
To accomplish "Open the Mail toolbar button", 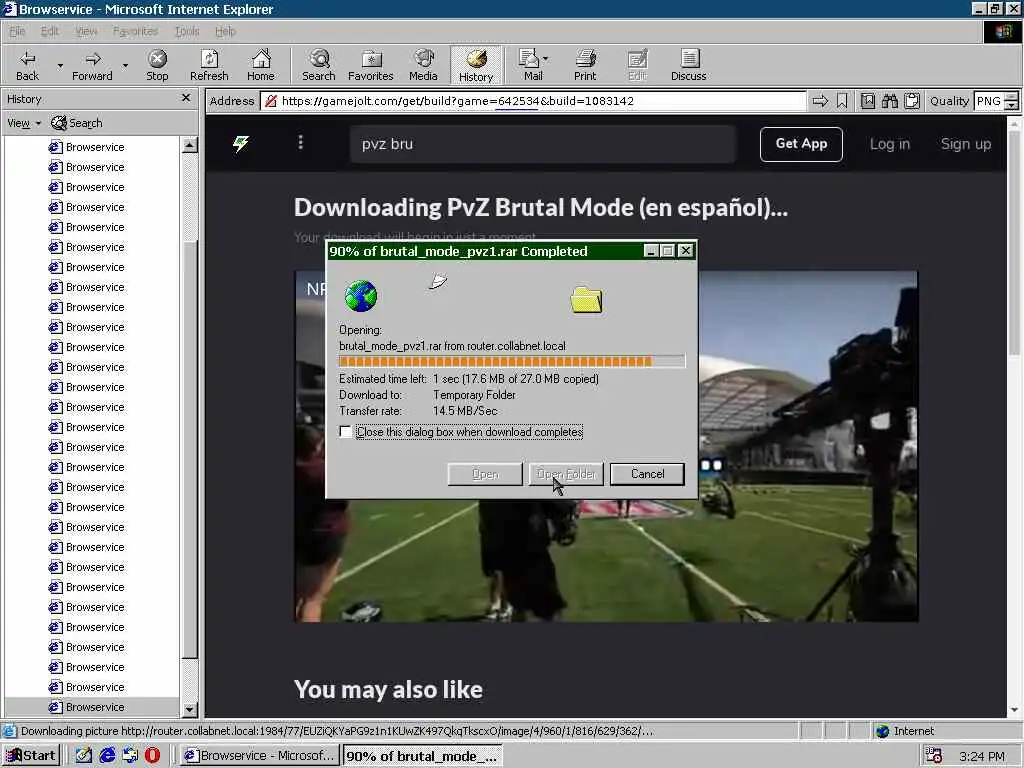I will [x=532, y=65].
